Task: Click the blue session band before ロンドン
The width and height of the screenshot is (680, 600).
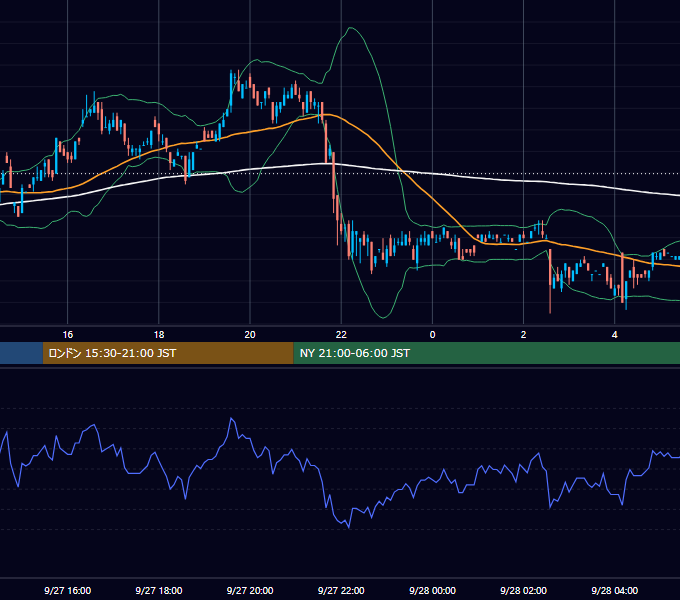Action: pos(21,353)
